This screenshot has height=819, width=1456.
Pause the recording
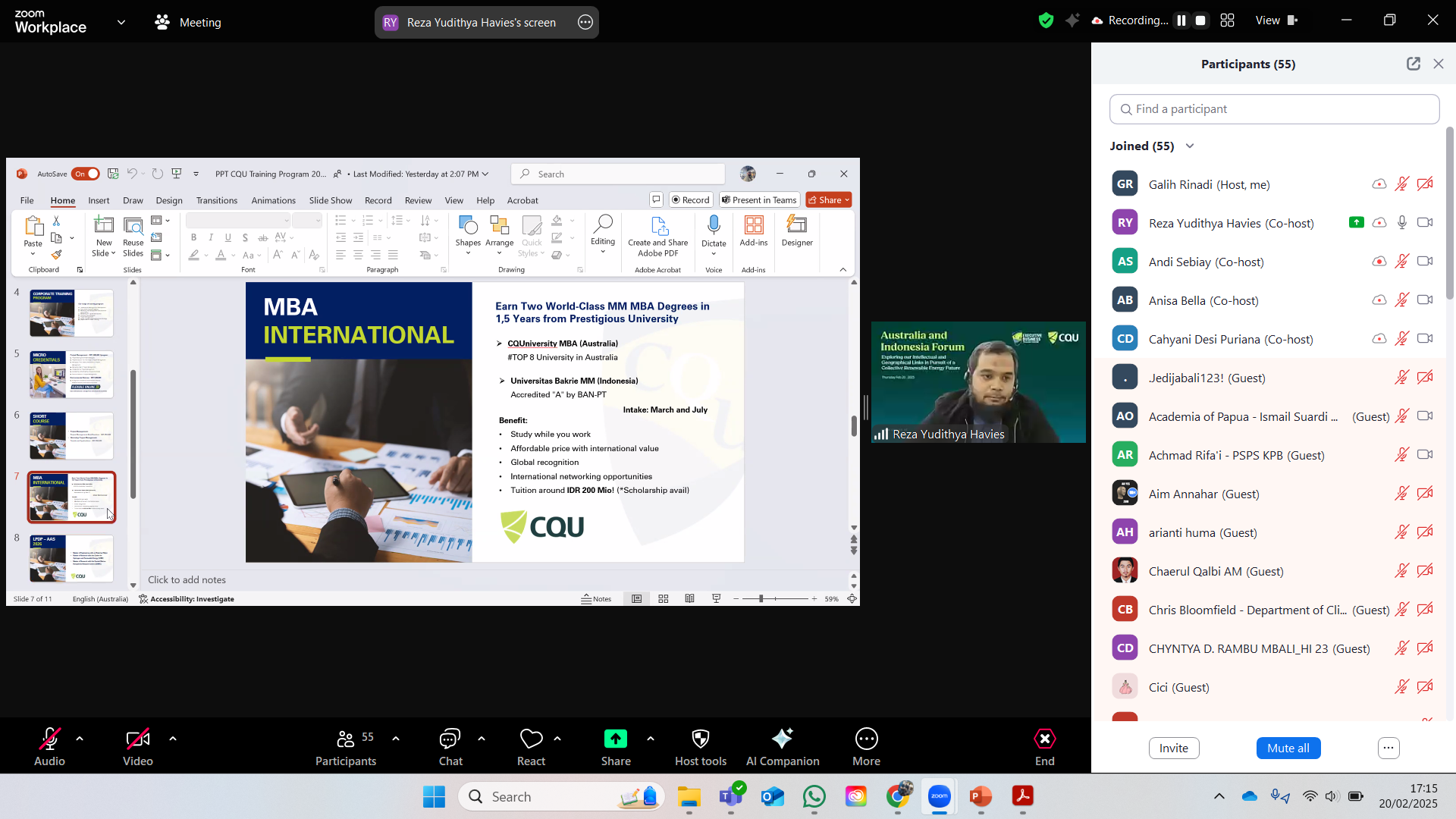(x=1181, y=21)
